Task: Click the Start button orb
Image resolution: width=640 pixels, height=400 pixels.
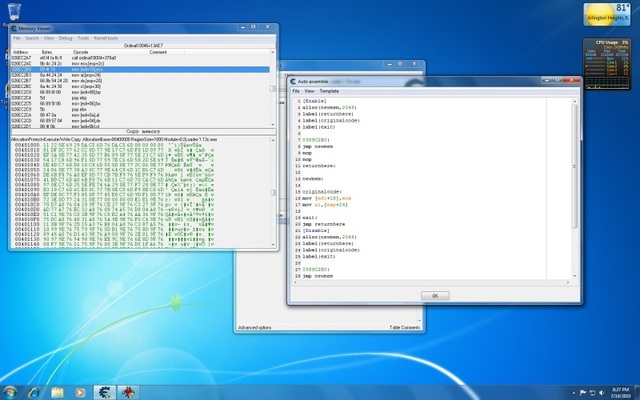Action: tap(11, 390)
